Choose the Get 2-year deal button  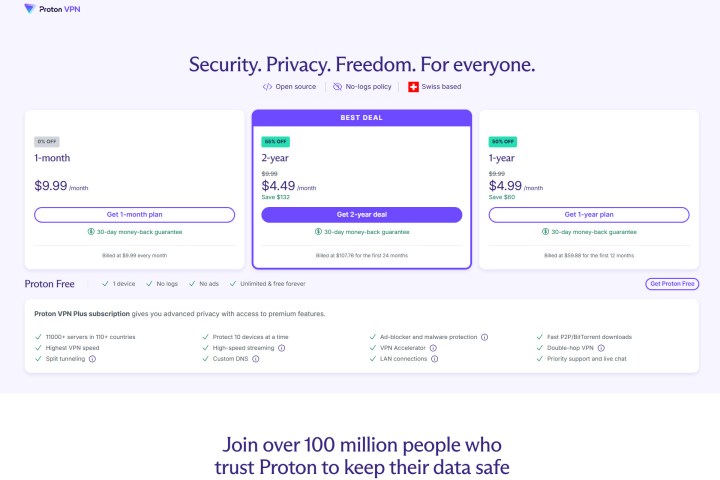point(361,215)
